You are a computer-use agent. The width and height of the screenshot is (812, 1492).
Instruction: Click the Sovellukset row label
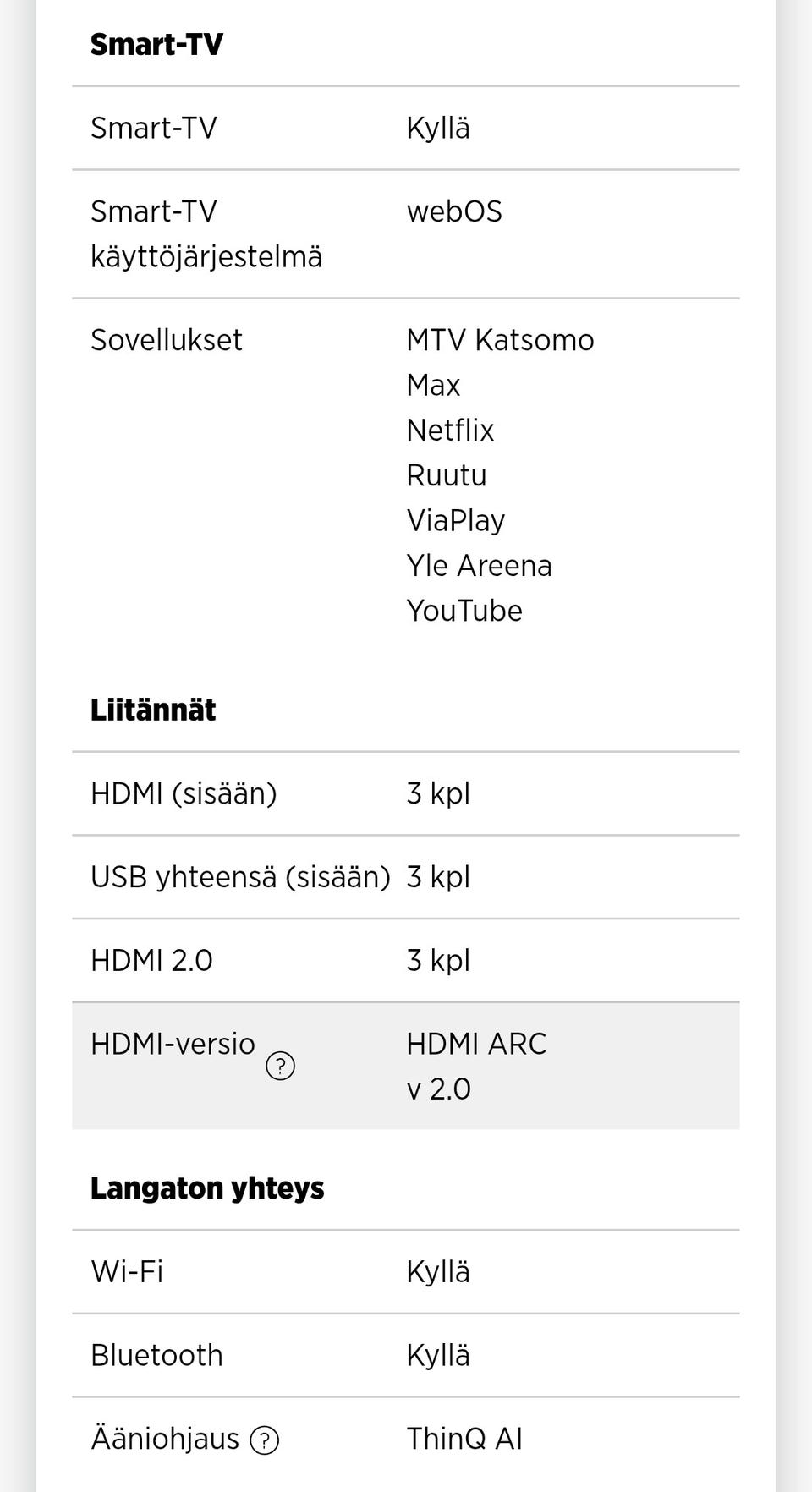pos(167,340)
